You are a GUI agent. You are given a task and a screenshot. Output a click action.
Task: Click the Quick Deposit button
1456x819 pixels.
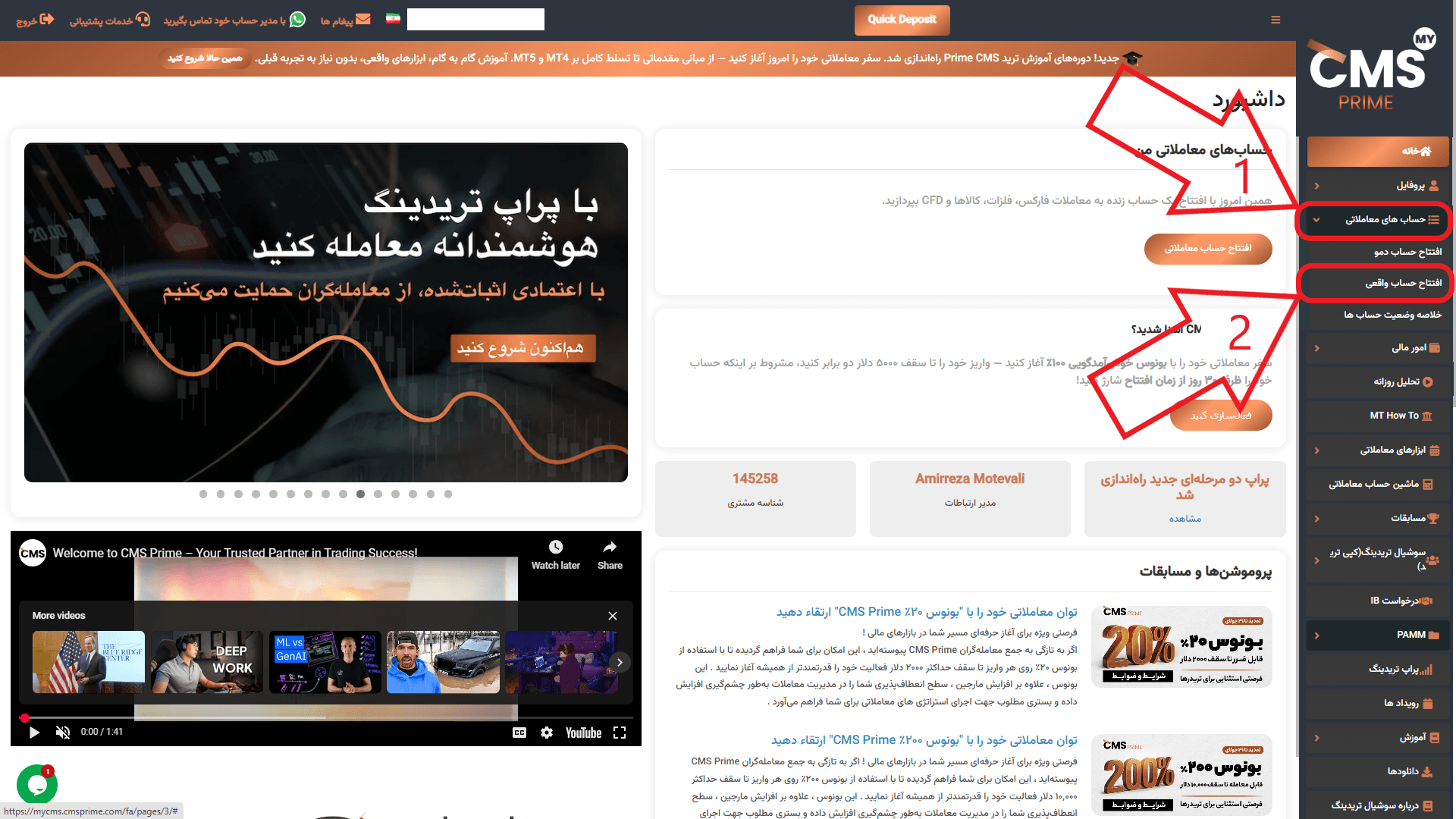coord(902,20)
